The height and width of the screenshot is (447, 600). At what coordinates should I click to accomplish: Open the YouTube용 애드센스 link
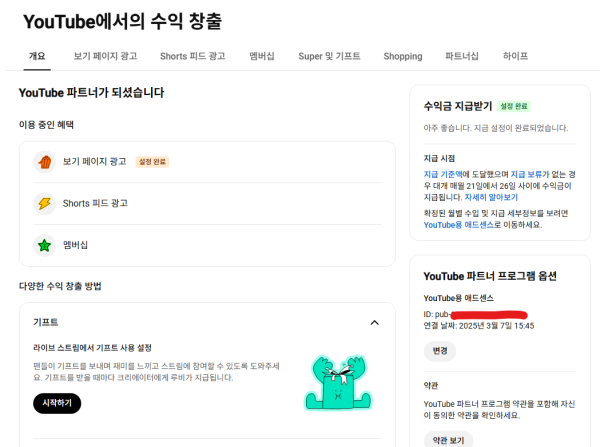[458, 225]
